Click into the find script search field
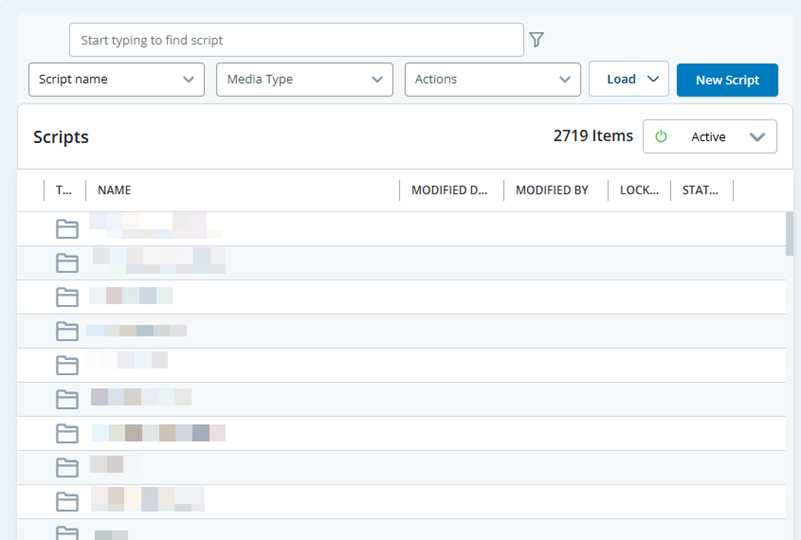The image size is (801, 540). click(296, 40)
